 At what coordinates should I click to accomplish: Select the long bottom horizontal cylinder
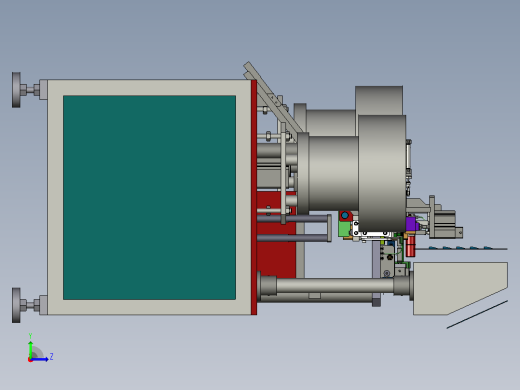point(335,286)
